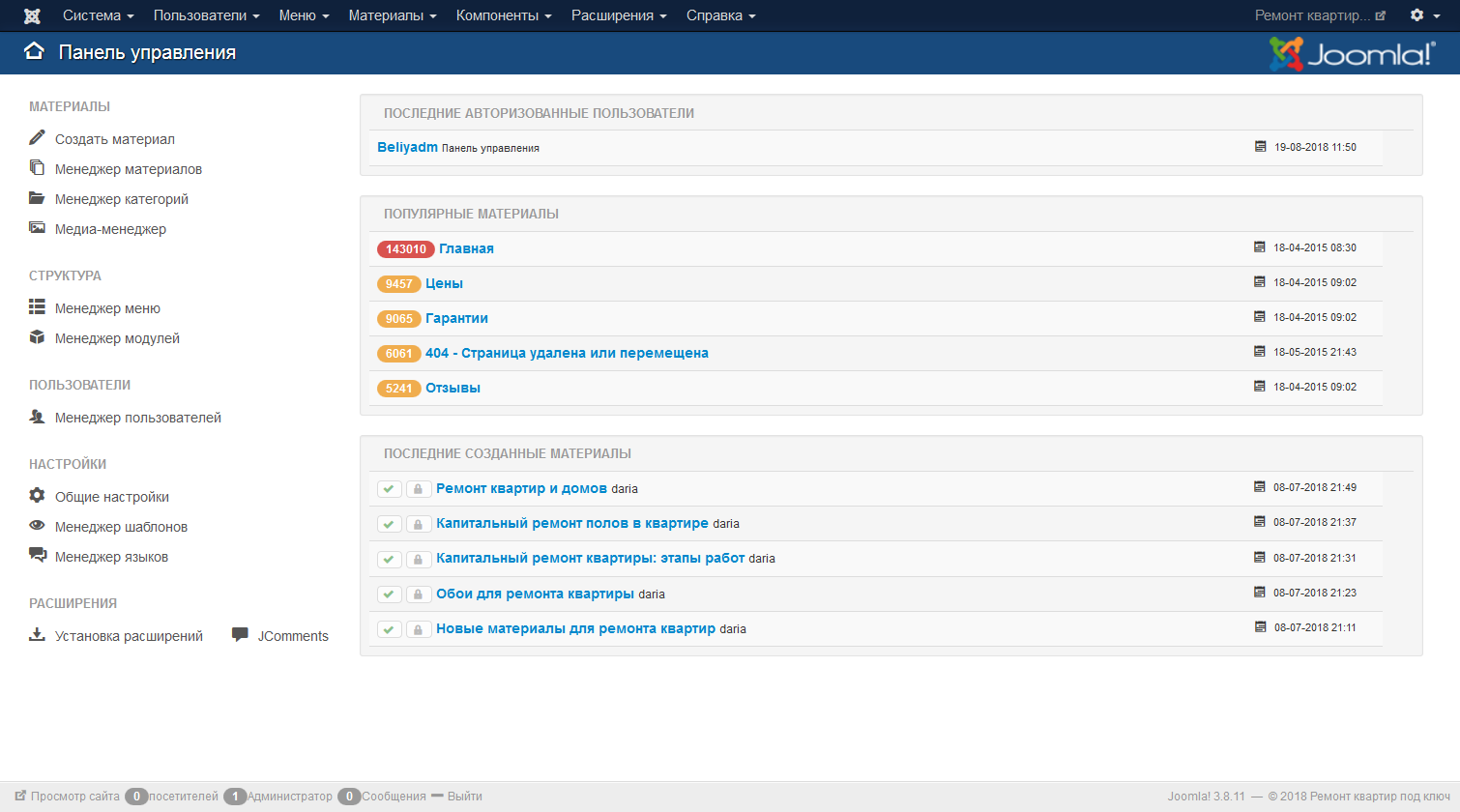Click calendar icon in Ремонт квартир и домов row

point(1259,487)
